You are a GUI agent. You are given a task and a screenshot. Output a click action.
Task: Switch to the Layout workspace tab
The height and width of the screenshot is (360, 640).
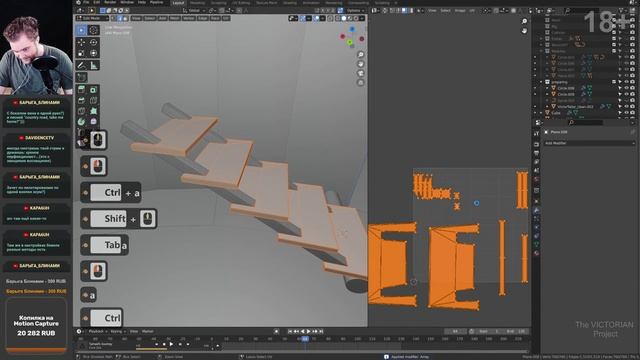(x=178, y=3)
